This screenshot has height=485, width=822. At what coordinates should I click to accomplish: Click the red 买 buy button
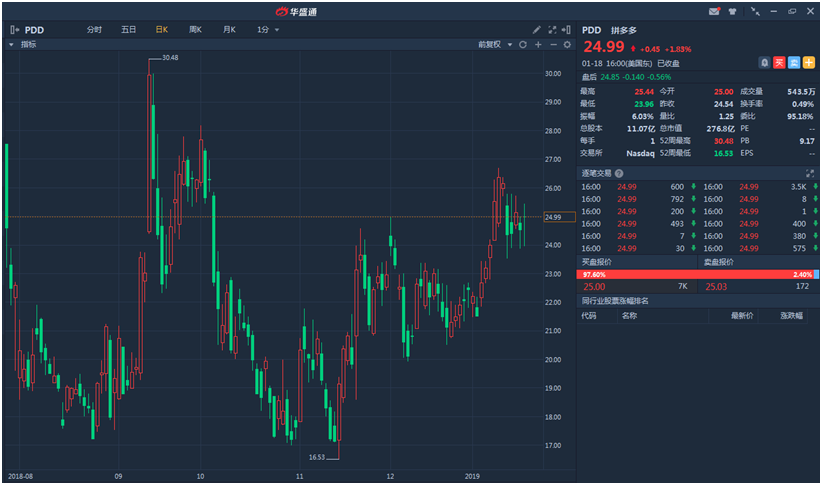[x=779, y=62]
